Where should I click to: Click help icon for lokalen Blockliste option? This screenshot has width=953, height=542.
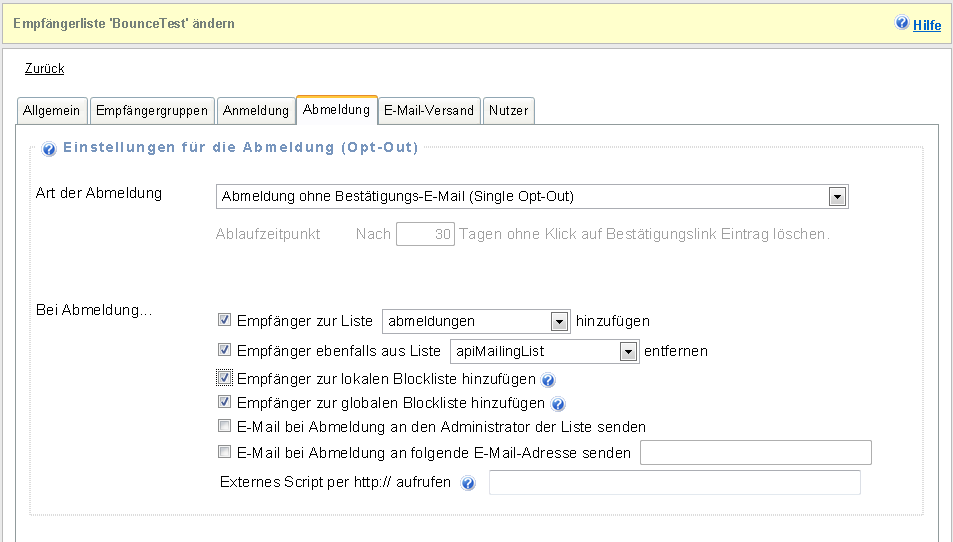point(548,380)
